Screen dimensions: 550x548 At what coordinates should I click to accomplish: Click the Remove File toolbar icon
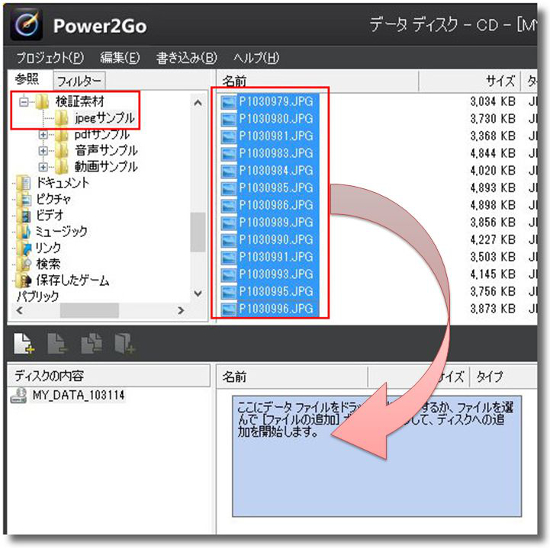[x=57, y=343]
